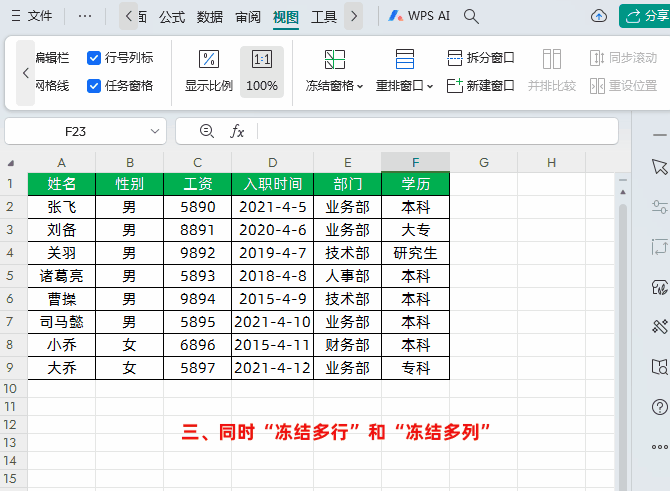Click the split handle above scrollbar

[x=623, y=180]
